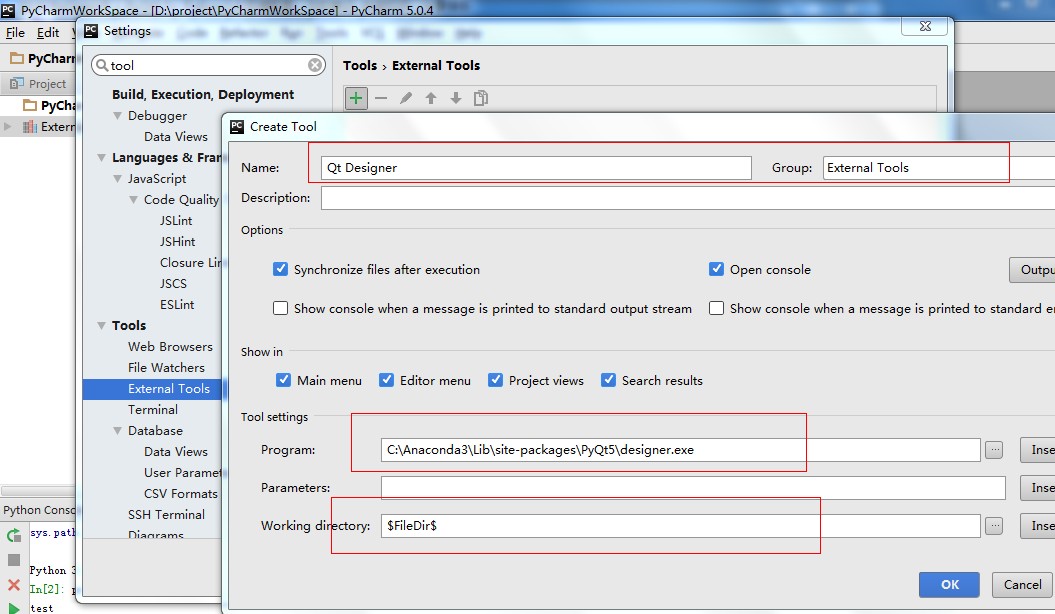Collapse the Tools tree section

pyautogui.click(x=102, y=325)
